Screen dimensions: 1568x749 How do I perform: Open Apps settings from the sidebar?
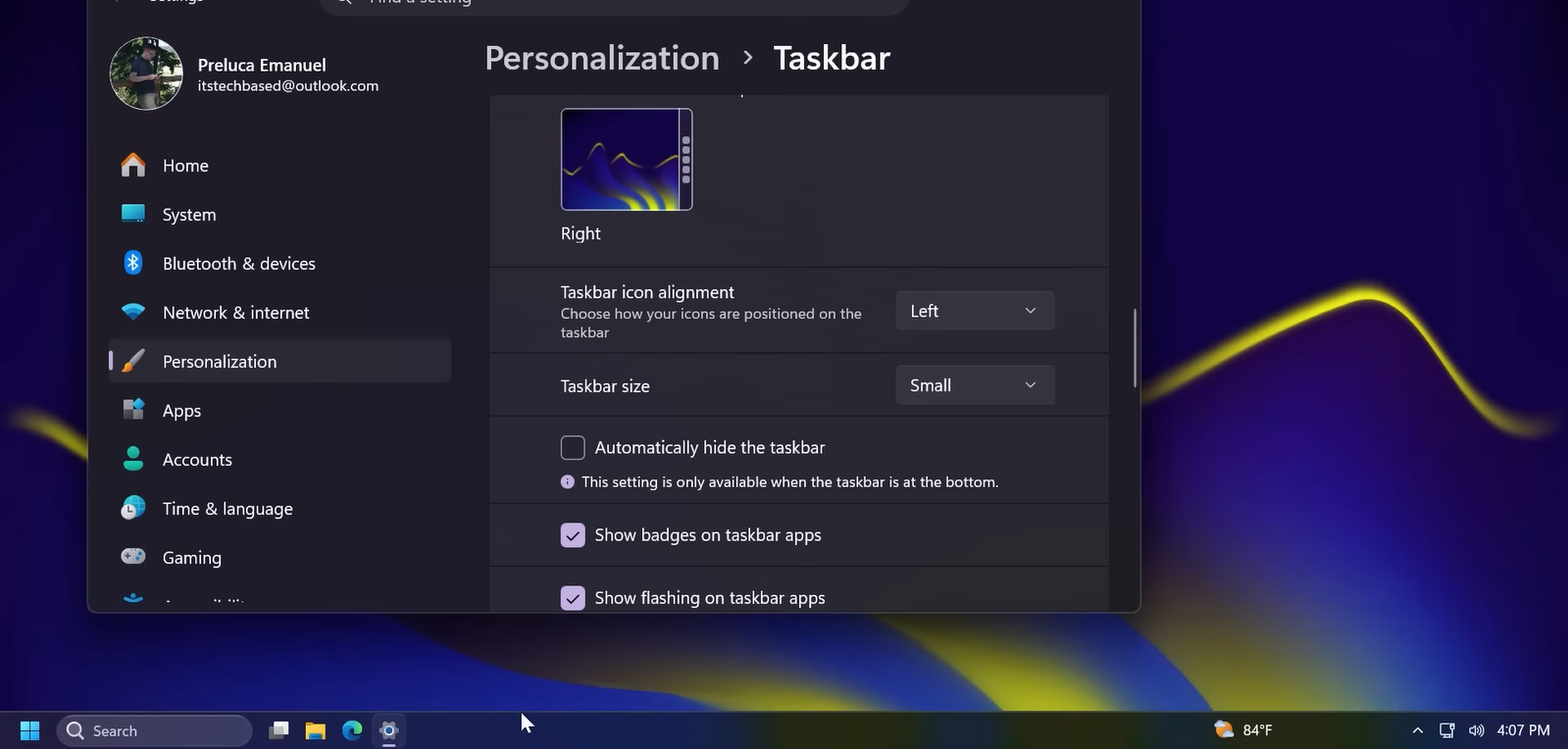[x=279, y=411]
